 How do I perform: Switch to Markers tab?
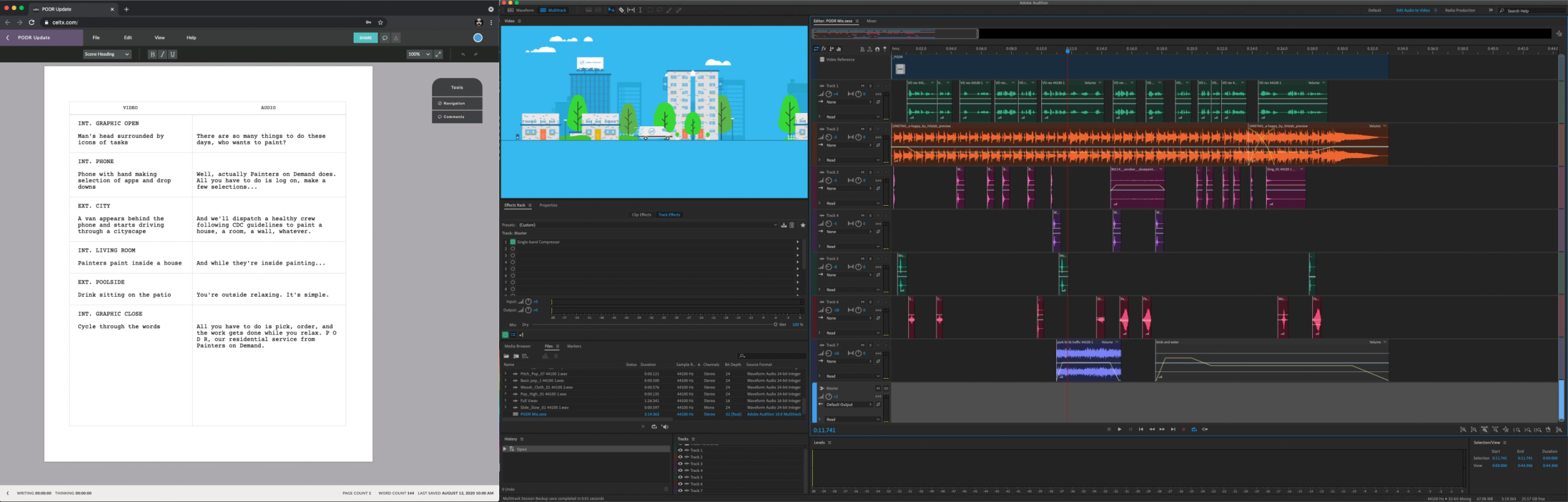pyautogui.click(x=574, y=346)
